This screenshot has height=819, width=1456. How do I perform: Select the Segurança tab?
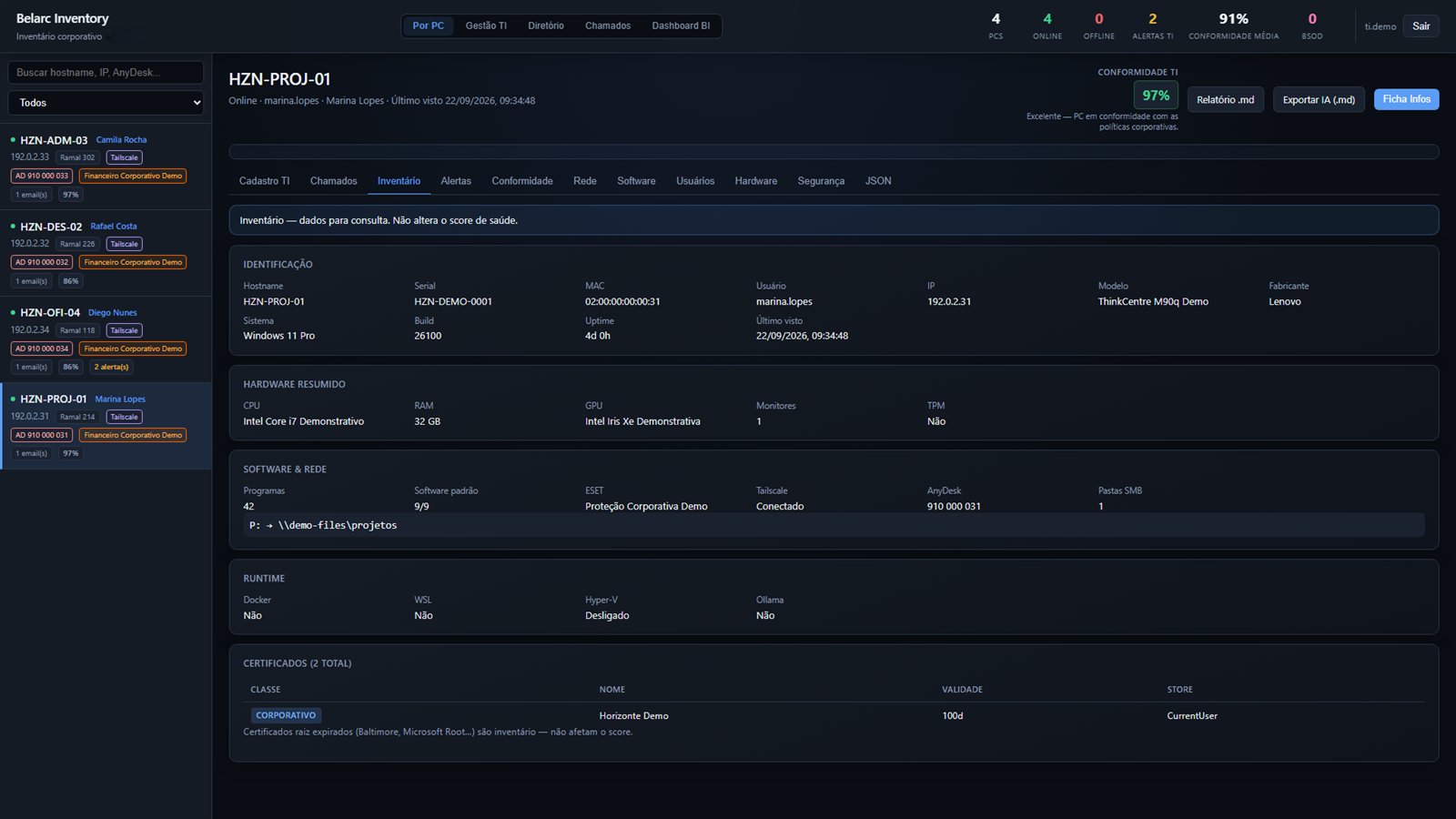coord(821,181)
